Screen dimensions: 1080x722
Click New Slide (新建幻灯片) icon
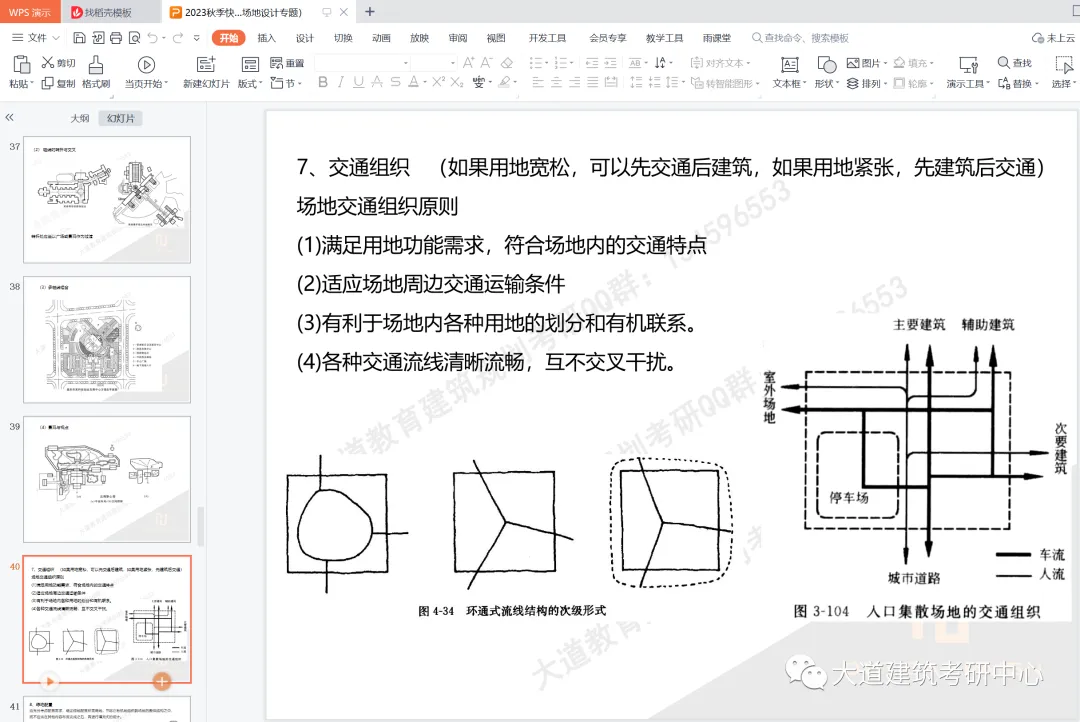pyautogui.click(x=206, y=65)
